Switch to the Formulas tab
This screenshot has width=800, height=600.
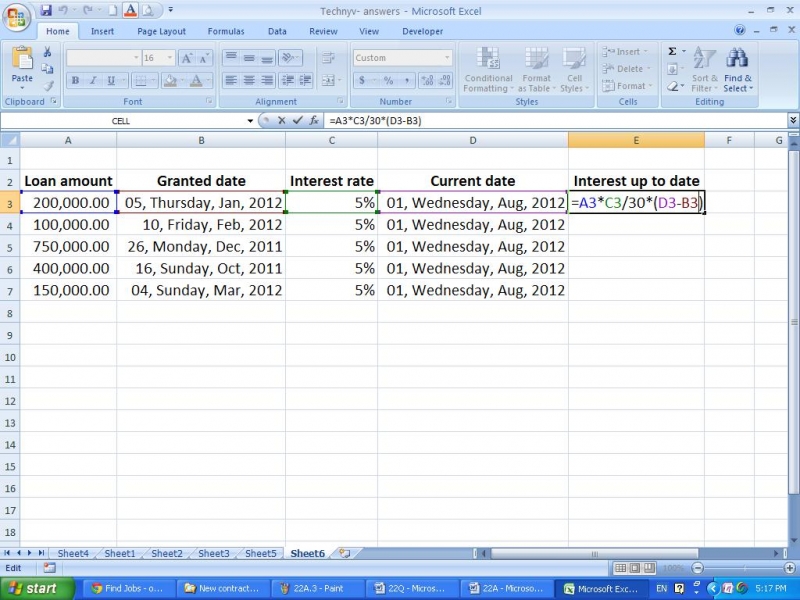tap(226, 31)
